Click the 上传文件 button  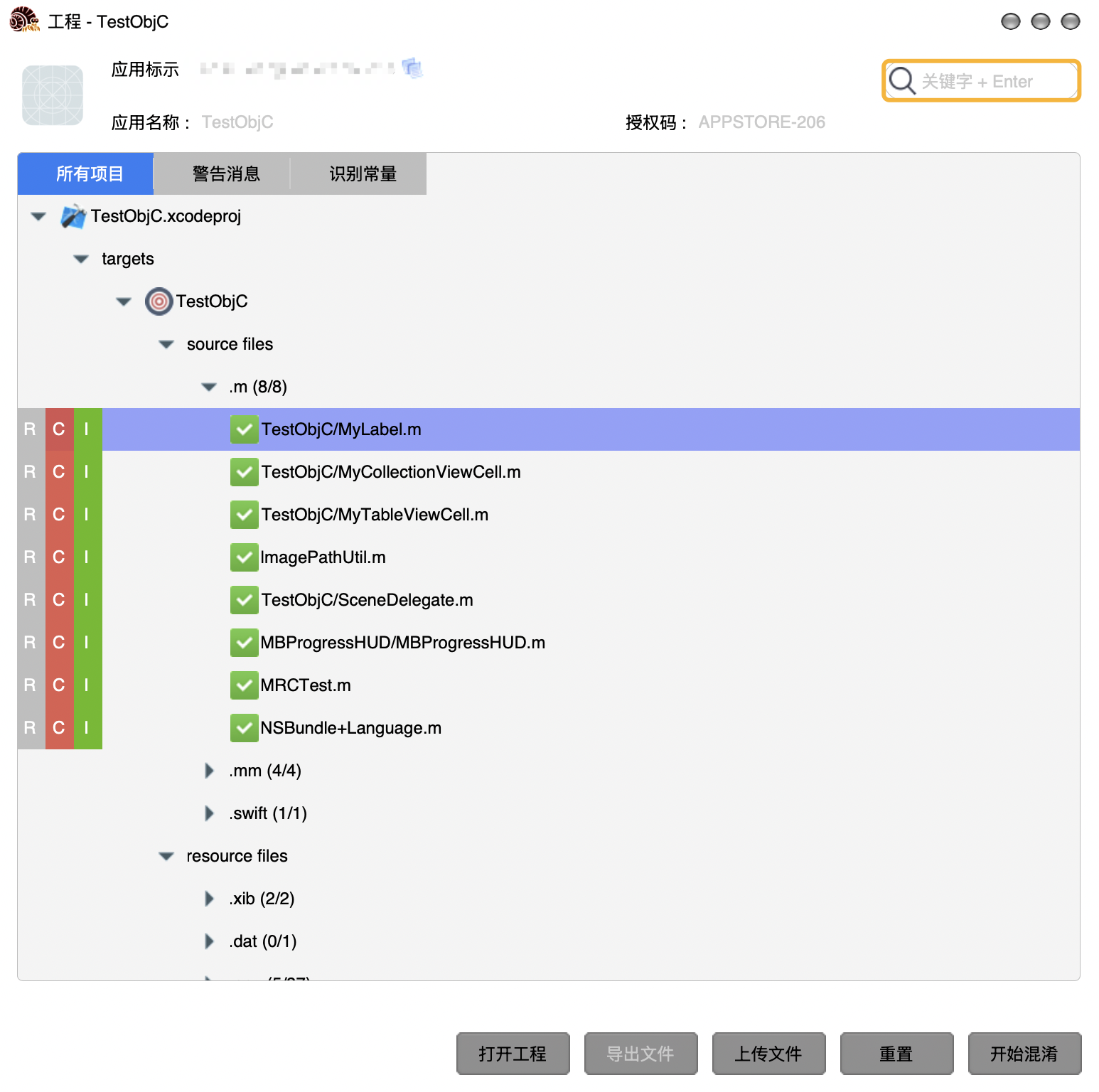(x=768, y=1054)
